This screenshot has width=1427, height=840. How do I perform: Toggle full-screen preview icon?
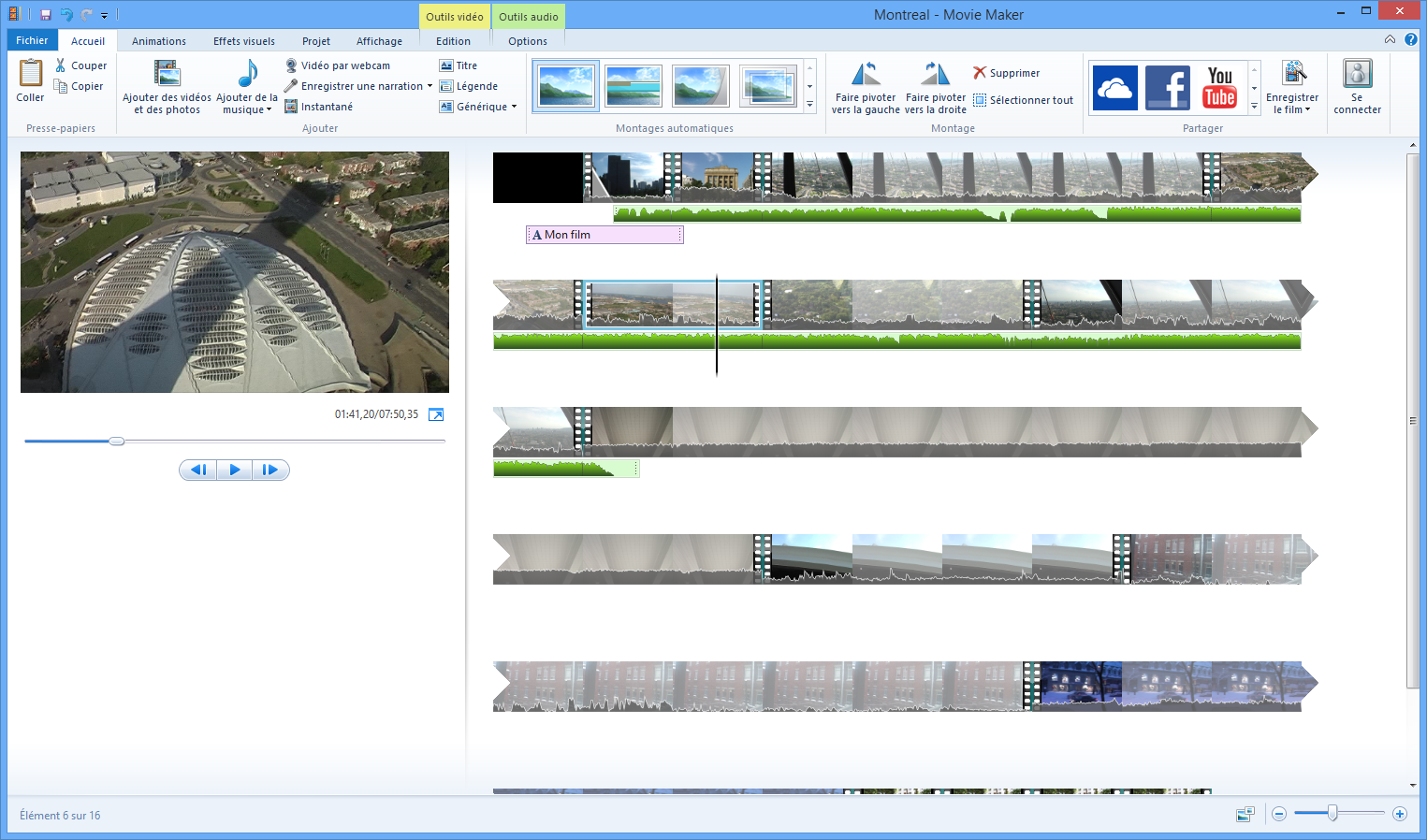tap(436, 414)
